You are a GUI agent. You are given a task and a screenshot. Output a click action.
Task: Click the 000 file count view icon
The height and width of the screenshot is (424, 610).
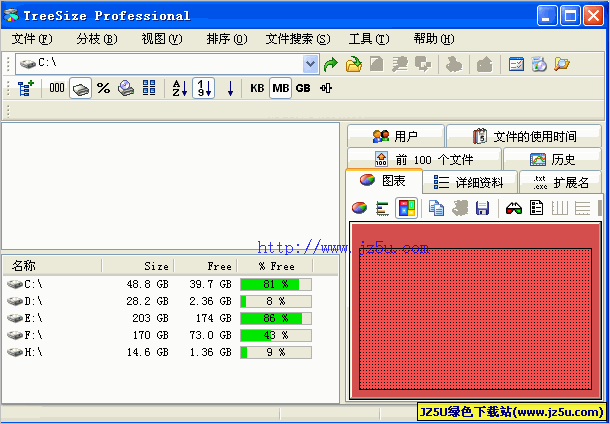point(57,88)
